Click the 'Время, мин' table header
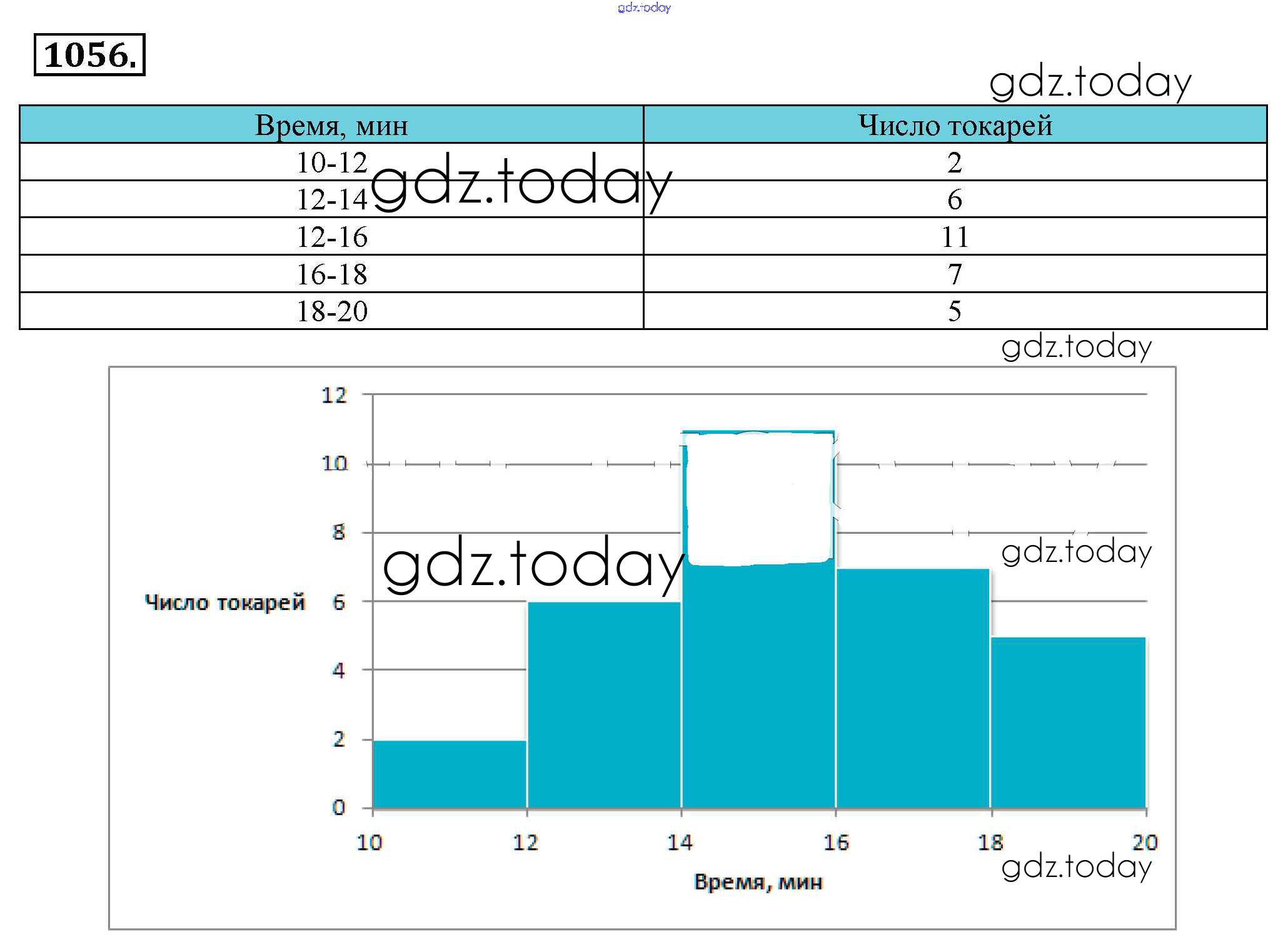 (x=331, y=125)
